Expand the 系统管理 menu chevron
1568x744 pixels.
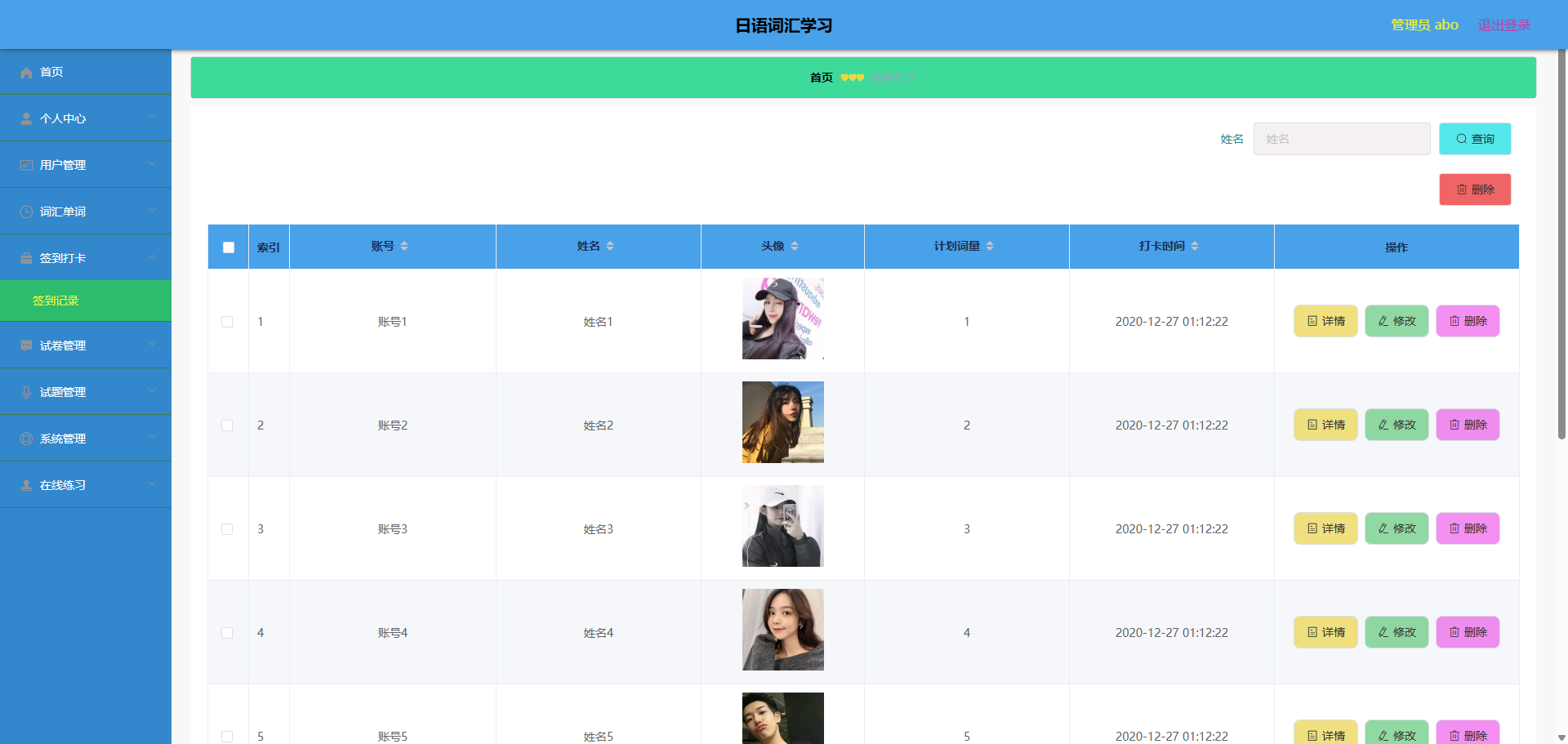coord(152,438)
